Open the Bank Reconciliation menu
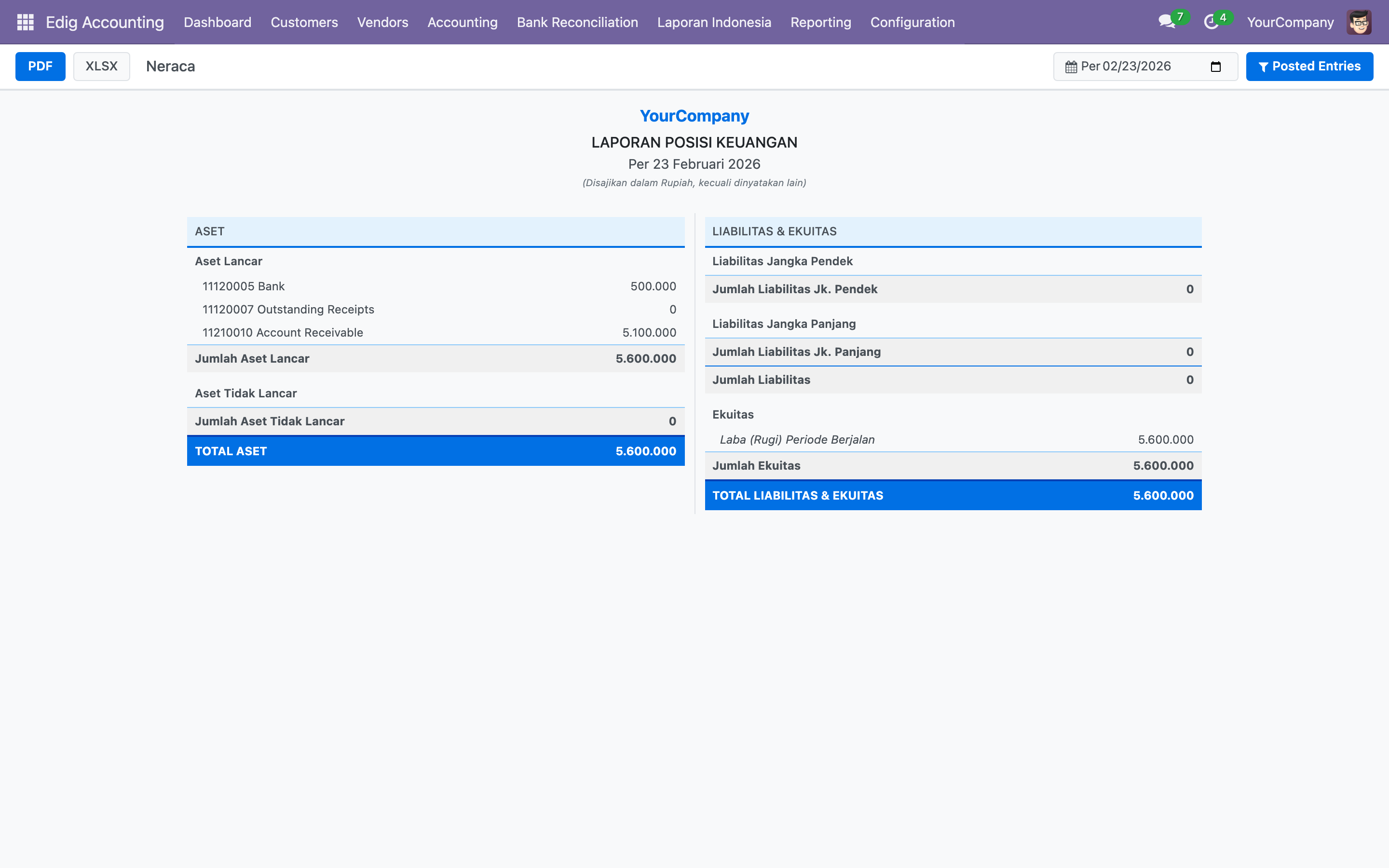Viewport: 1389px width, 868px height. coord(577,22)
